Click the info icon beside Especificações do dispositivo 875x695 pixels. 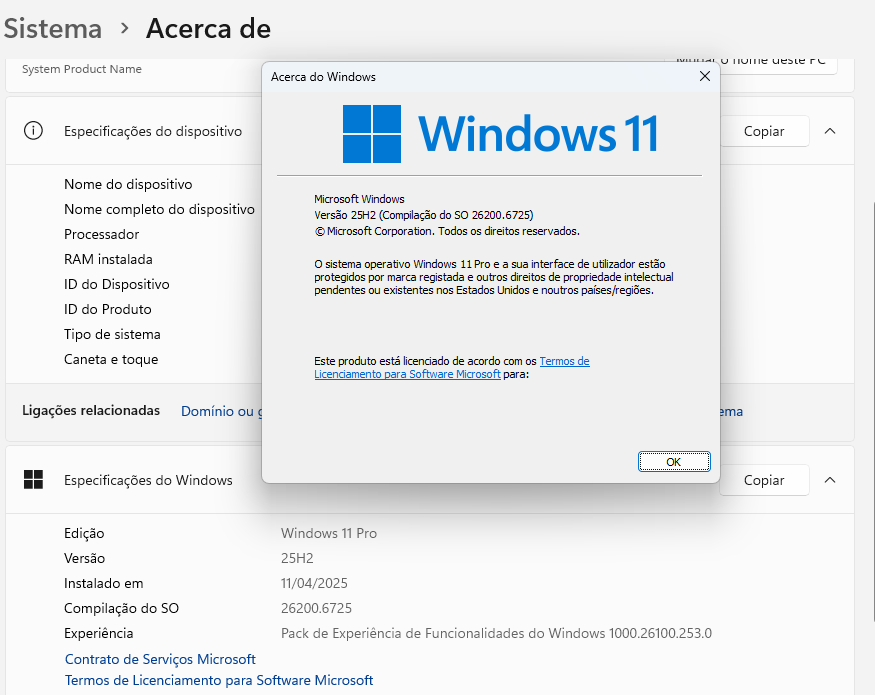(x=33, y=131)
